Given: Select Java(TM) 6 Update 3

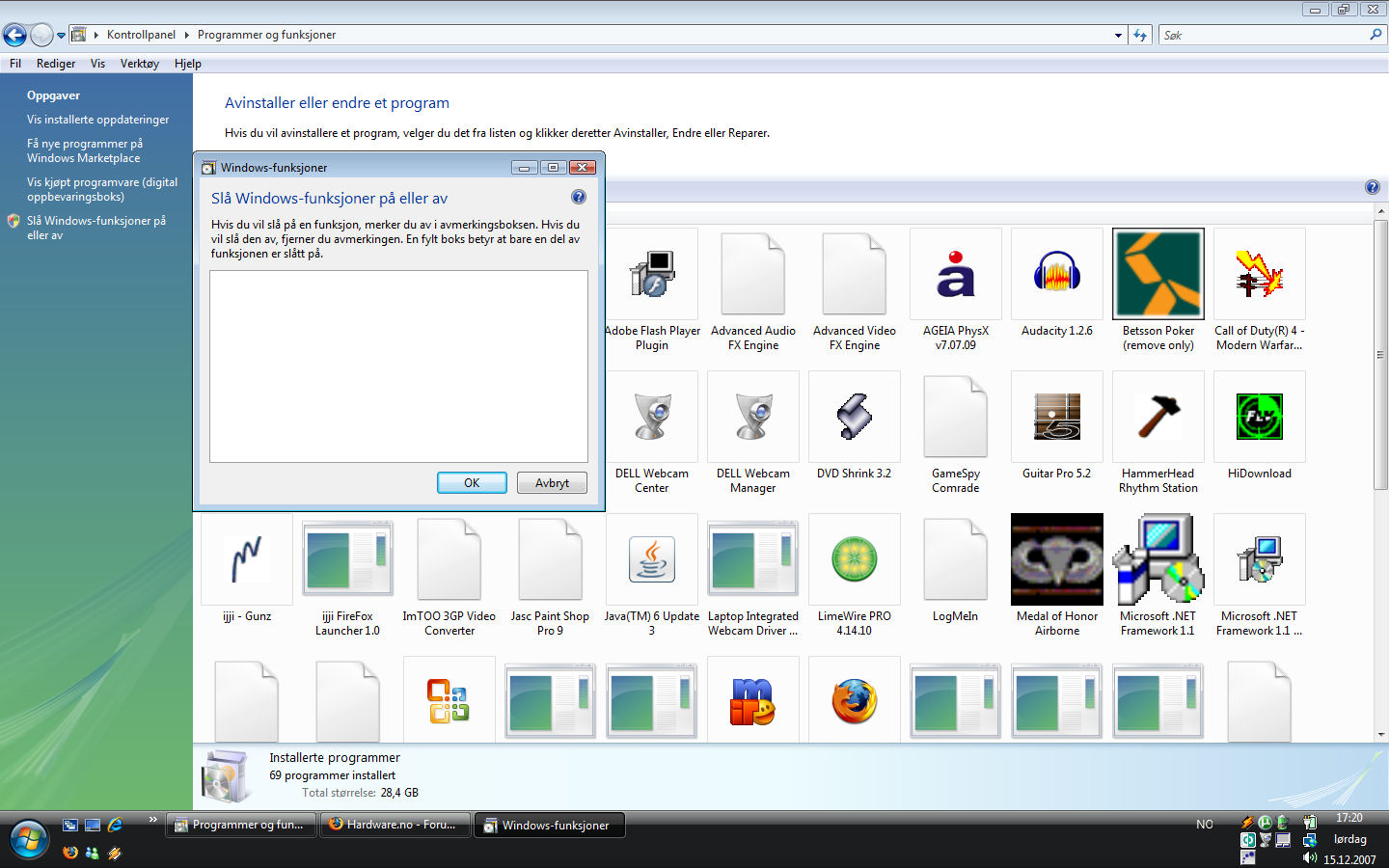Looking at the screenshot, I should coord(652,577).
